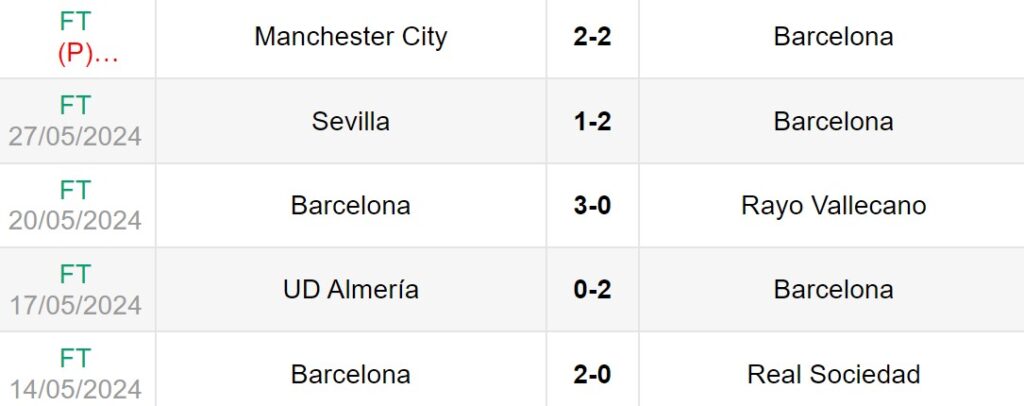Select Barcelona in the Manchester City match
Viewport: 1024px width, 406px height.
[x=833, y=37]
